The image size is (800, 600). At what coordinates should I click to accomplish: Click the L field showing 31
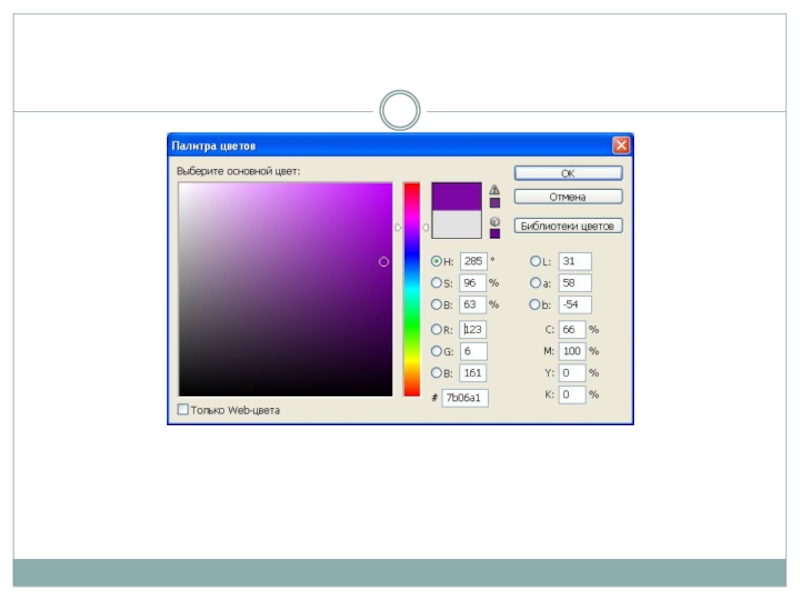[x=575, y=261]
